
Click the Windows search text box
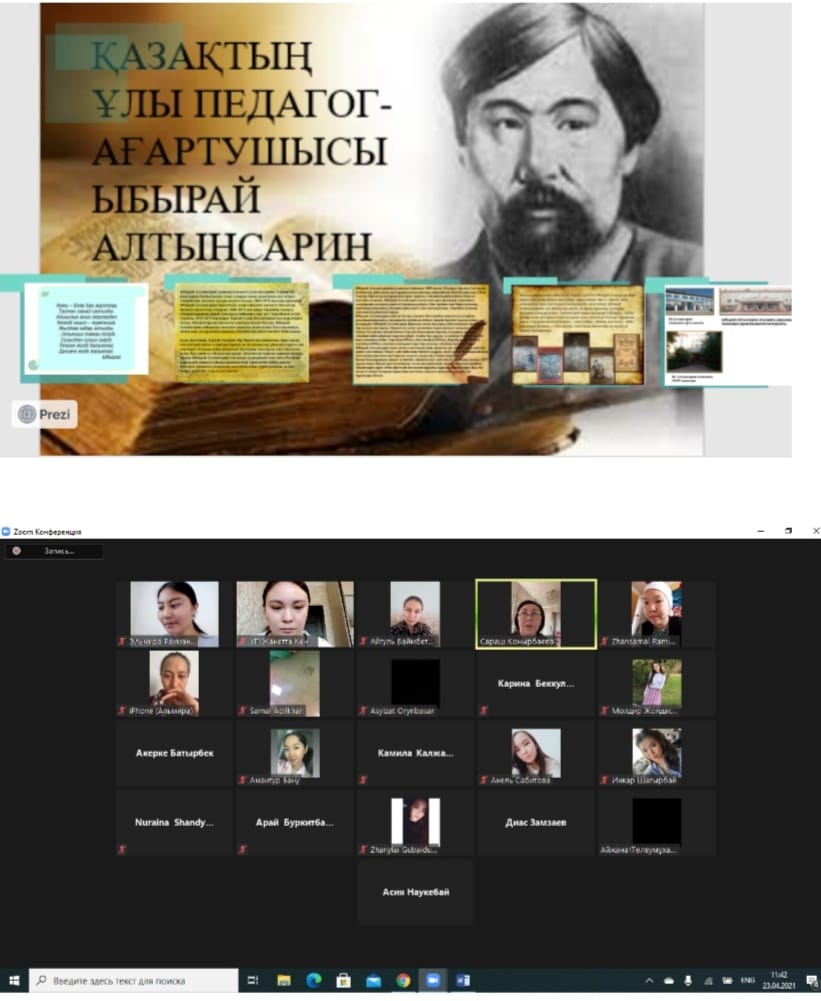coord(135,980)
